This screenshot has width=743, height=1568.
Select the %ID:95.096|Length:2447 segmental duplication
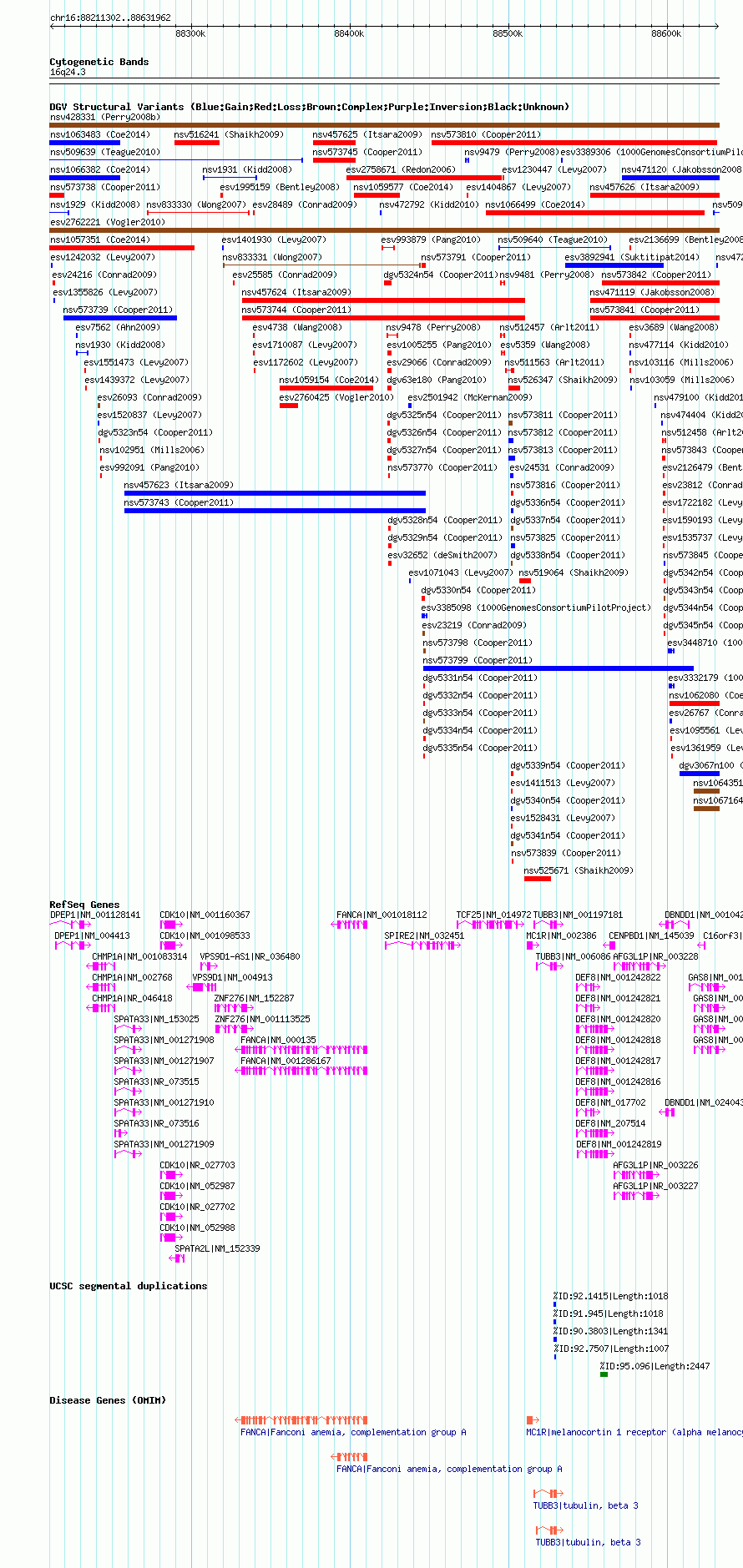coord(655,1366)
